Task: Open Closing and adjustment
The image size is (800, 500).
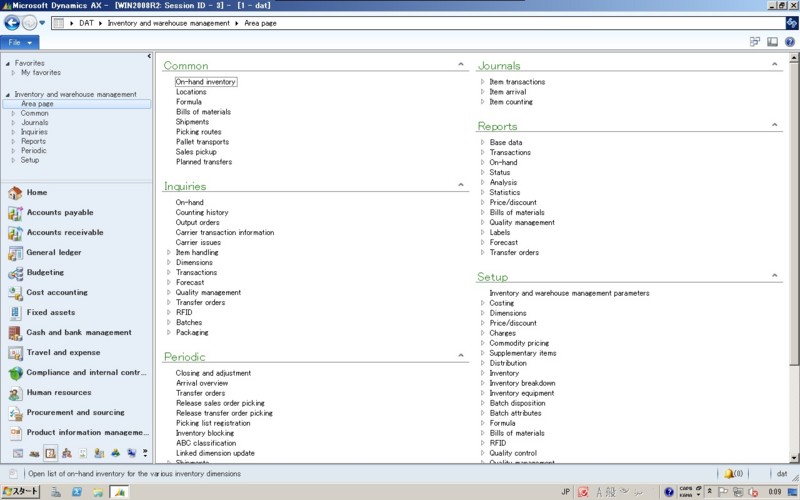Action: 213,373
